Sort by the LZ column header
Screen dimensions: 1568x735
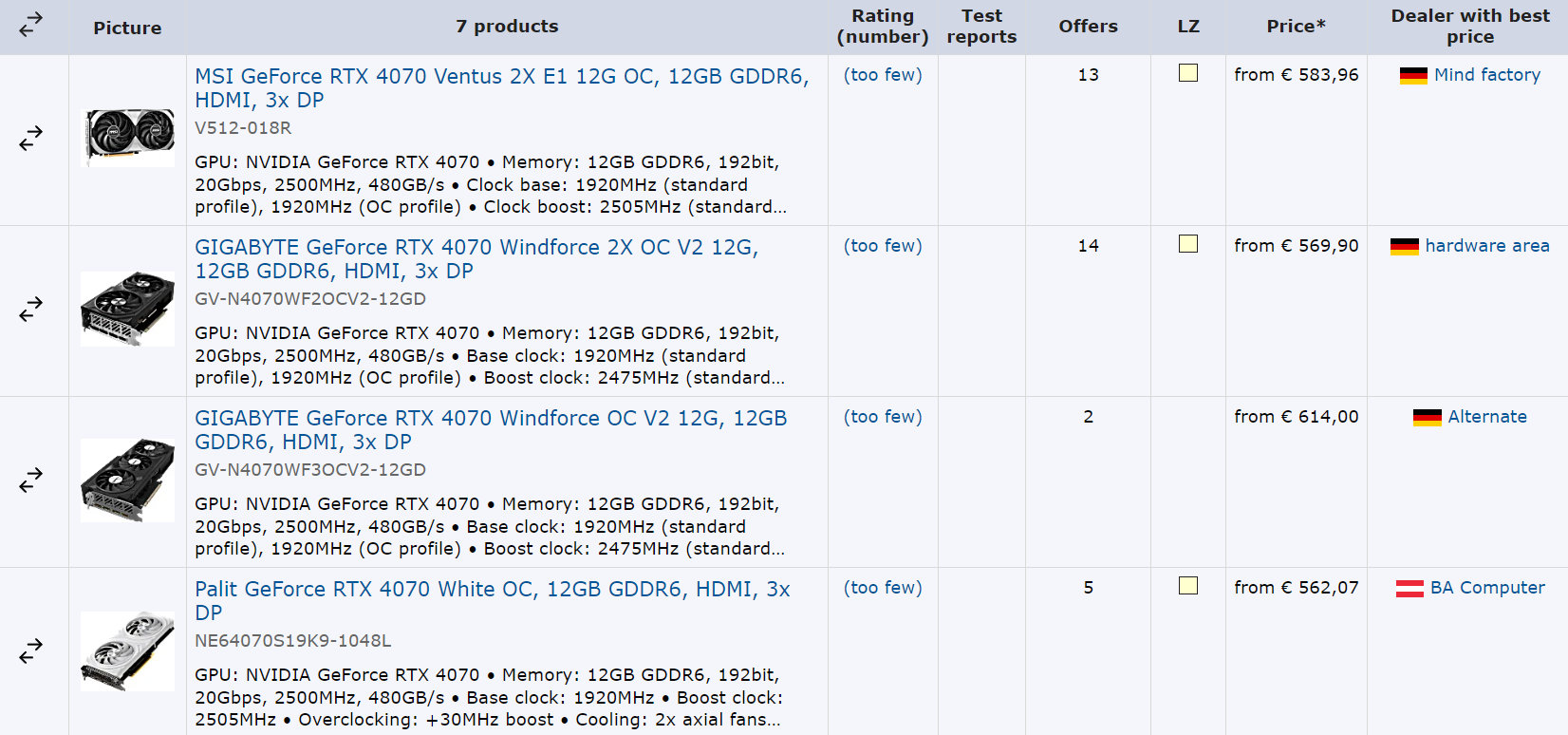point(1188,27)
